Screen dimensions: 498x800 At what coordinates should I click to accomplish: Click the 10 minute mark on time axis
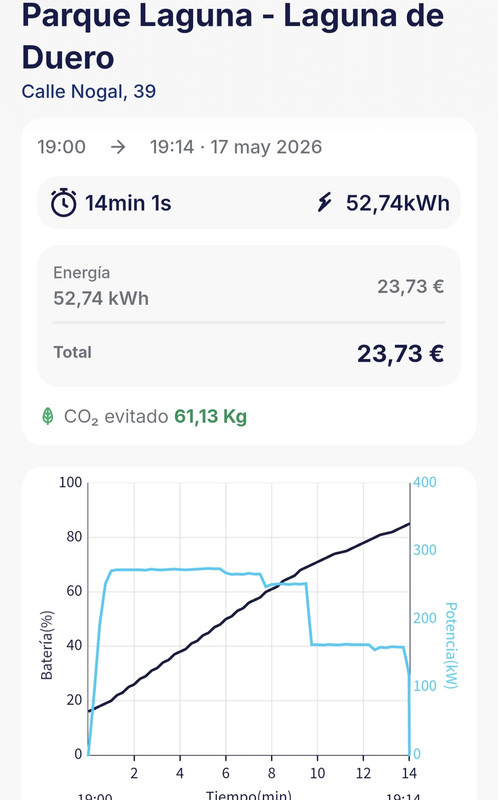tap(317, 773)
